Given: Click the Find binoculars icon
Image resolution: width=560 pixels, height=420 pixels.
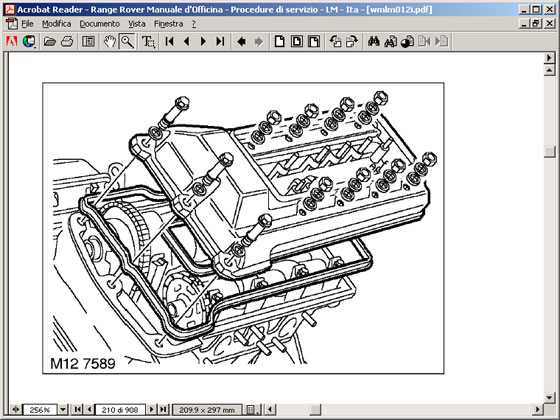Looking at the screenshot, I should [x=374, y=41].
